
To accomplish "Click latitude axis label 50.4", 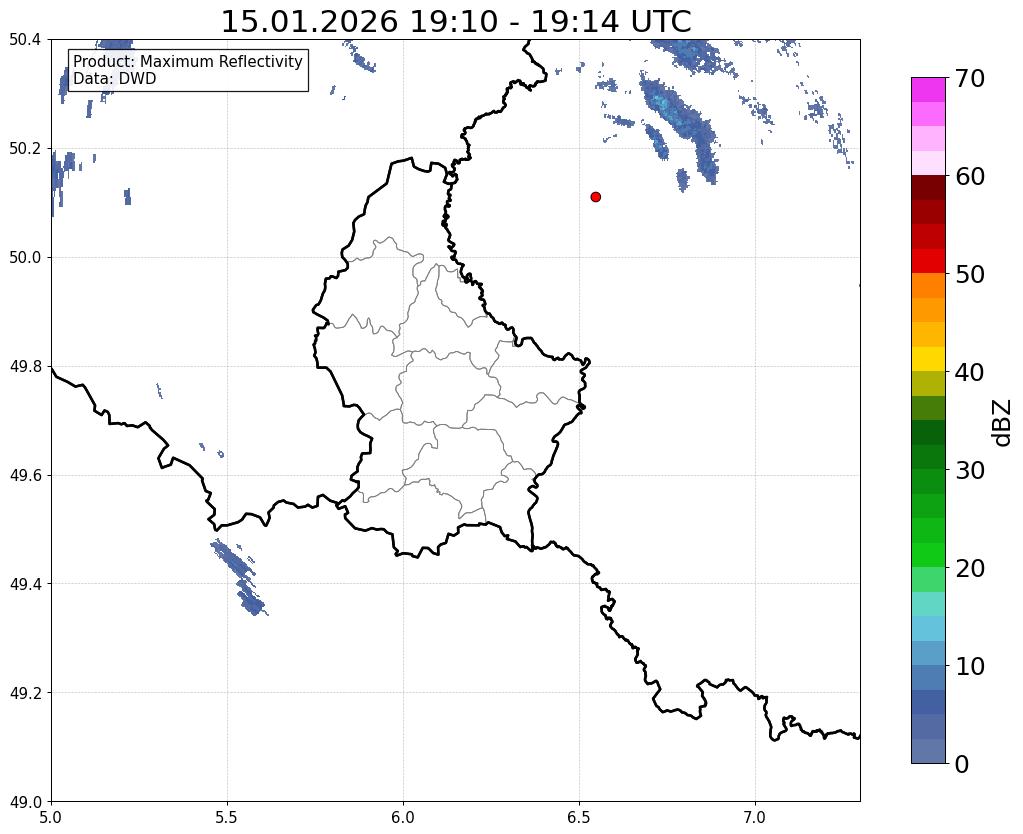I will 25,40.
